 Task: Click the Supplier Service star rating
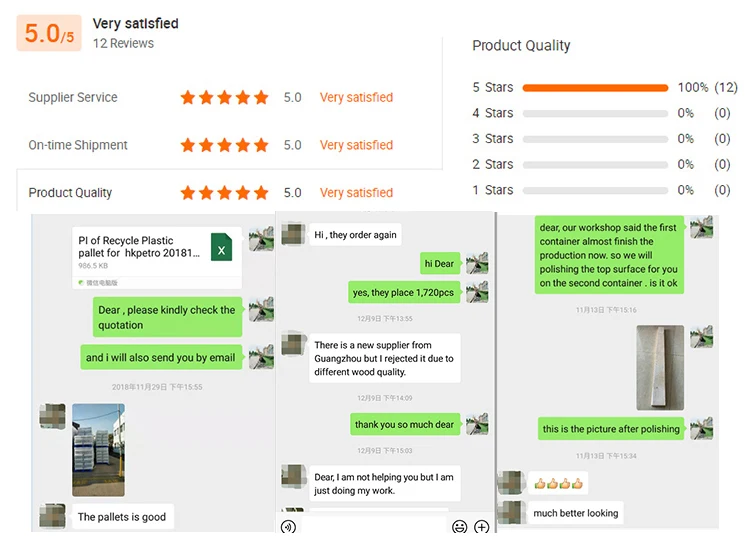[224, 98]
